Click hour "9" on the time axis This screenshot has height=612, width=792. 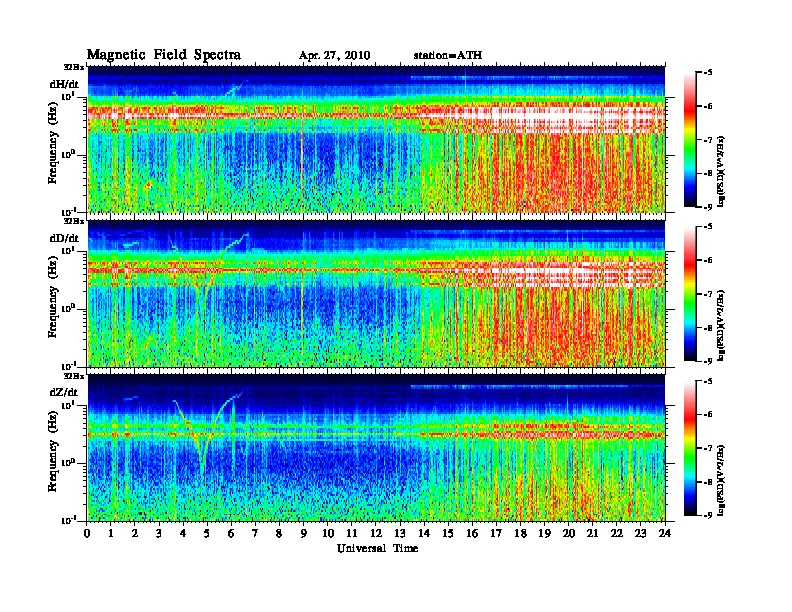[304, 533]
